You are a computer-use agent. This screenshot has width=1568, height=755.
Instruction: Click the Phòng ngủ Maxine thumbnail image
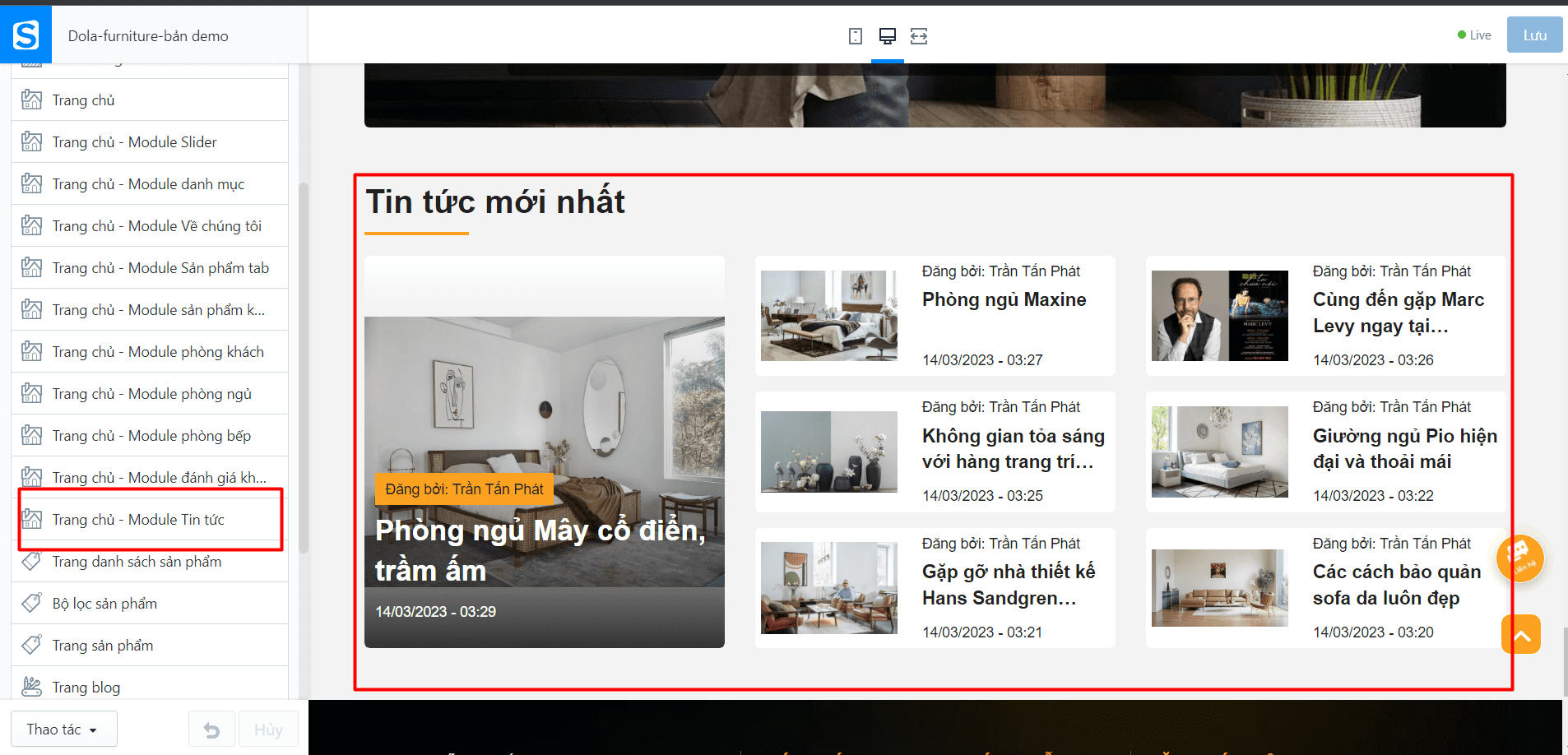(829, 316)
